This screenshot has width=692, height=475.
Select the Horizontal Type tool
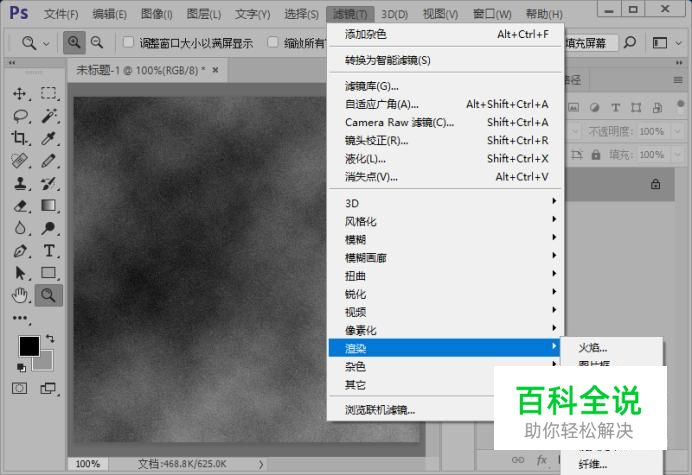(x=49, y=251)
